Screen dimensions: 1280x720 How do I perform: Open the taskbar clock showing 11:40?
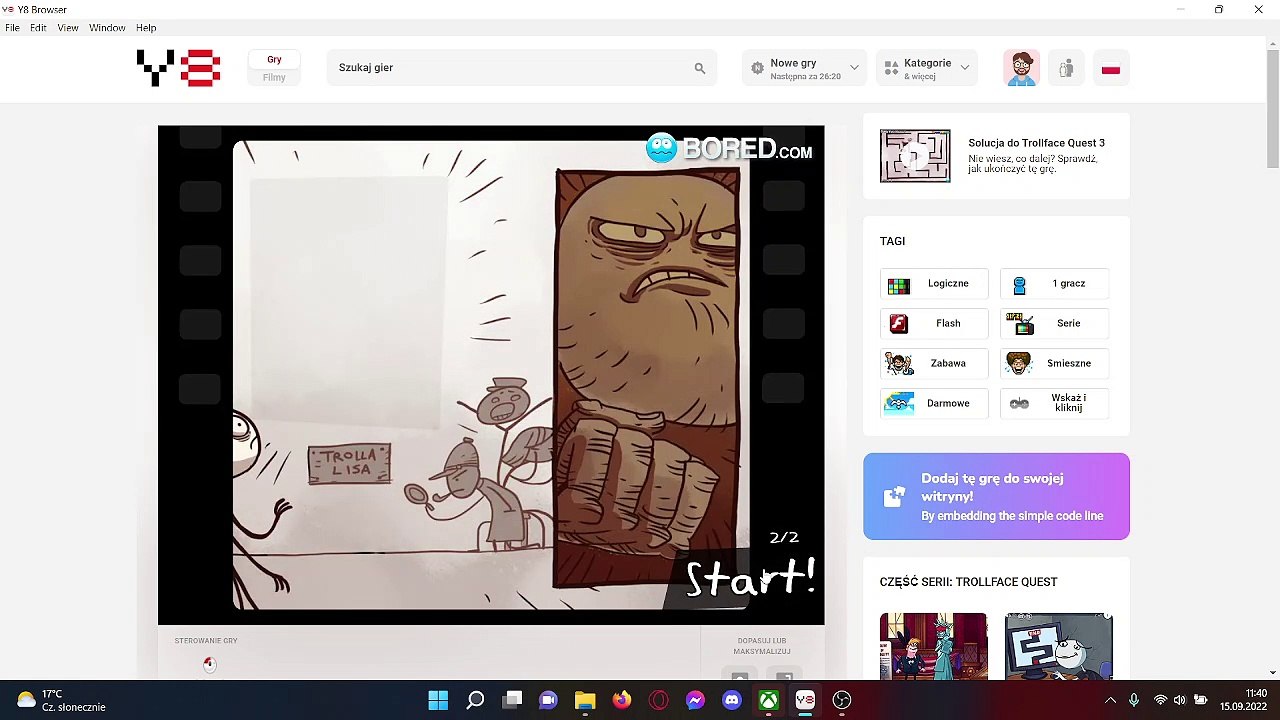click(1243, 700)
